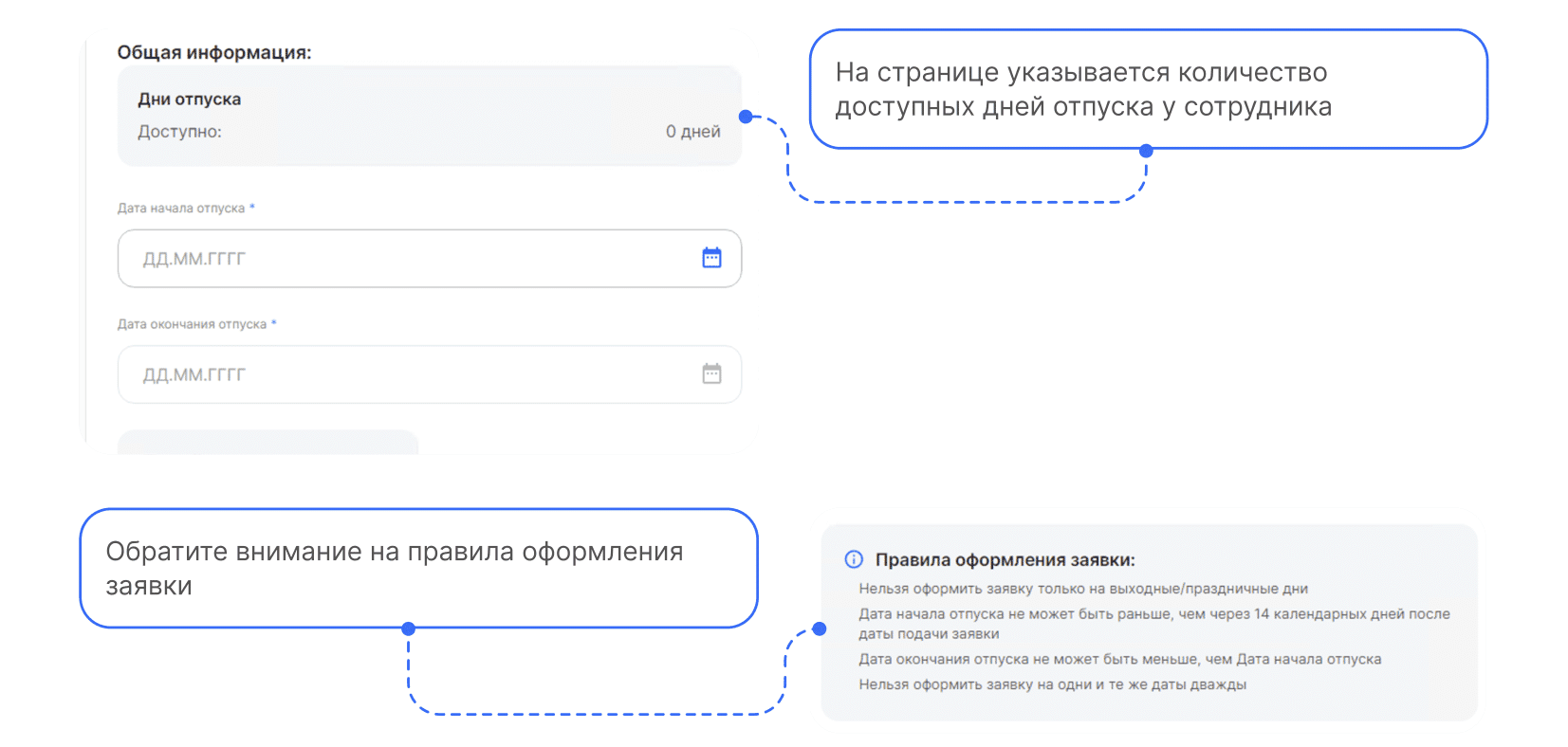Click blue dot under the available days callout
Image resolution: width=1568 pixels, height=747 pixels.
point(1146,151)
